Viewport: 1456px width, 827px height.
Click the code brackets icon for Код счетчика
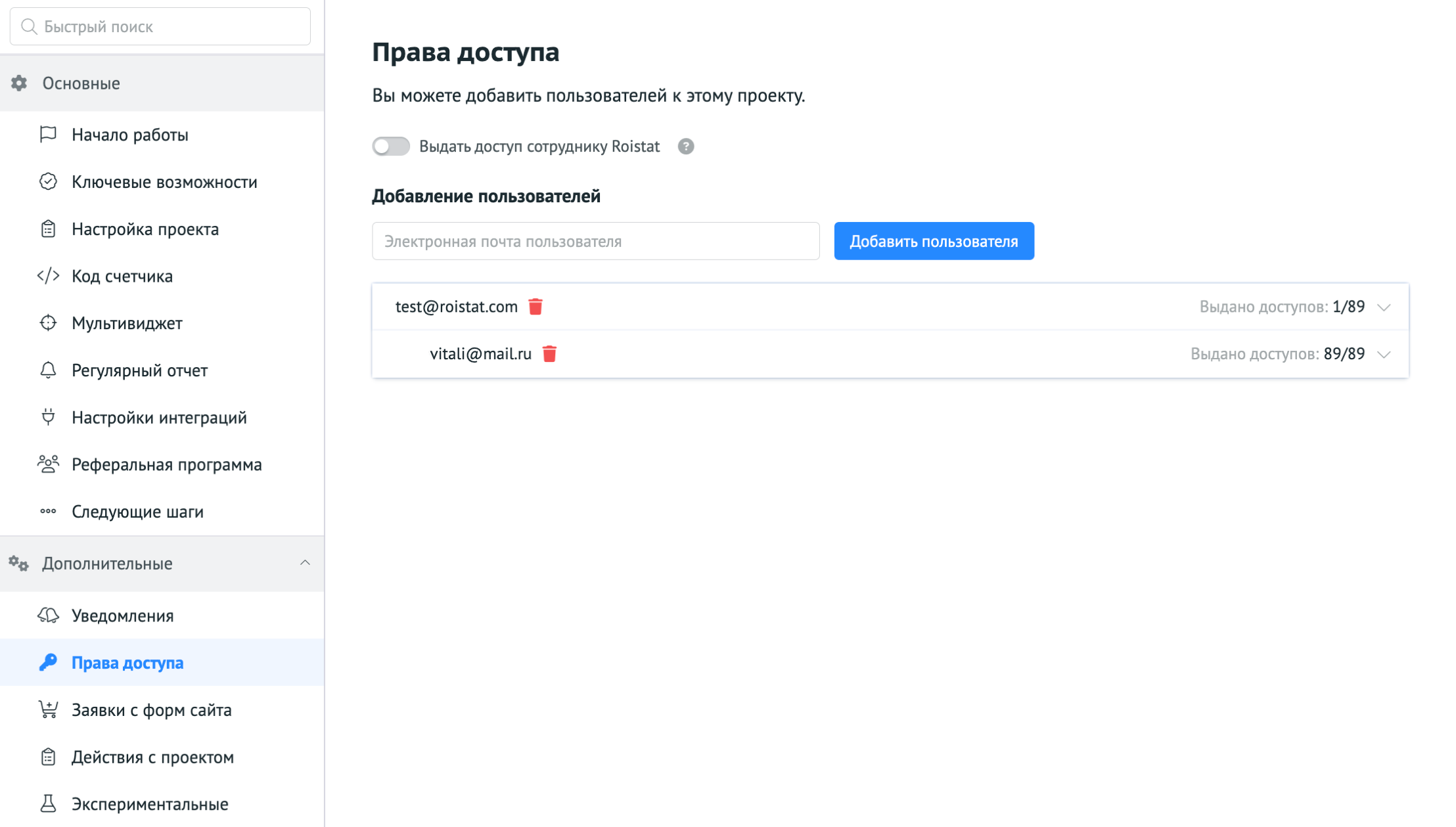point(48,276)
